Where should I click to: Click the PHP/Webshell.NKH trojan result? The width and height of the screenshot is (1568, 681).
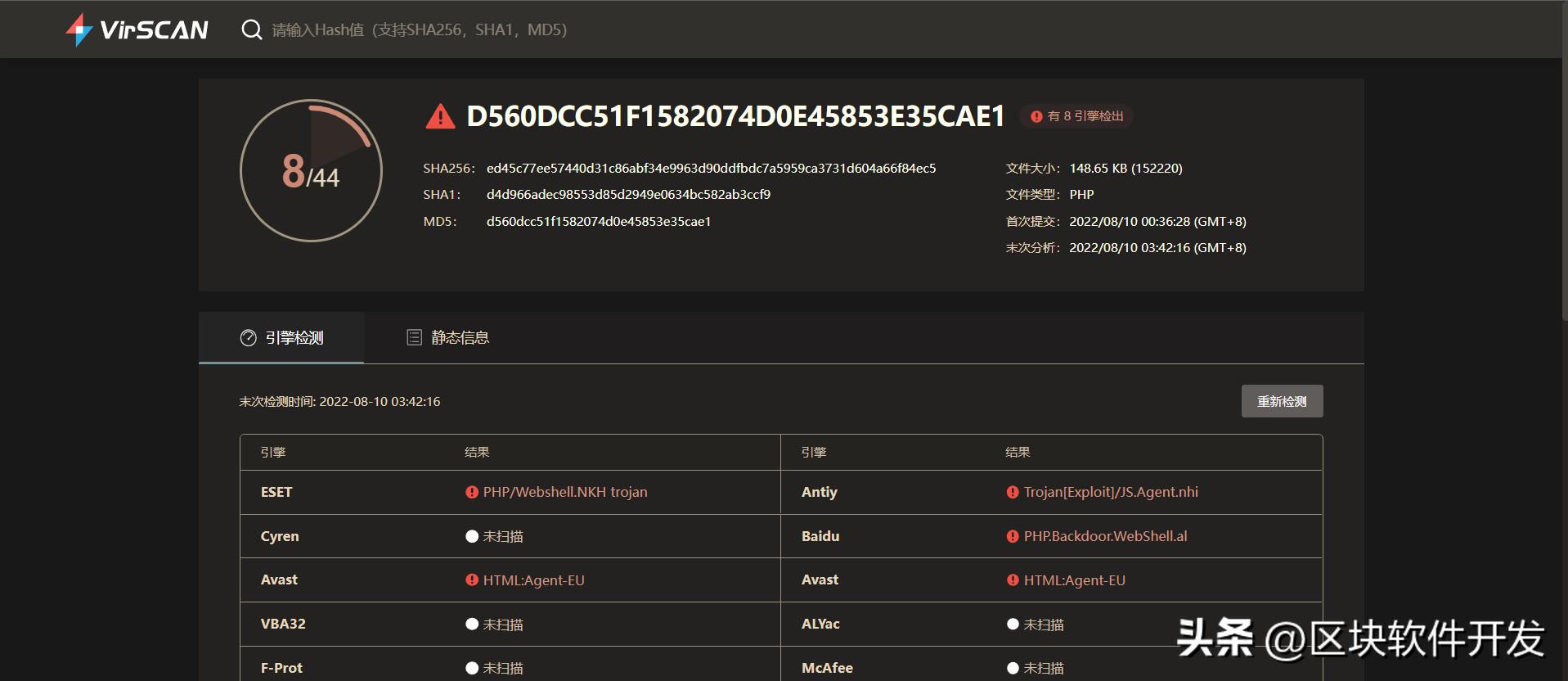(564, 492)
